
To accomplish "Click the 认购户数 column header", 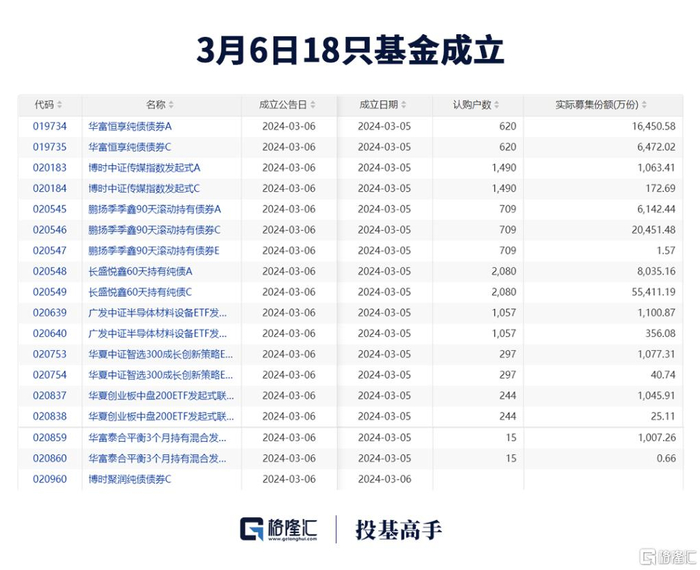I will pyautogui.click(x=477, y=105).
